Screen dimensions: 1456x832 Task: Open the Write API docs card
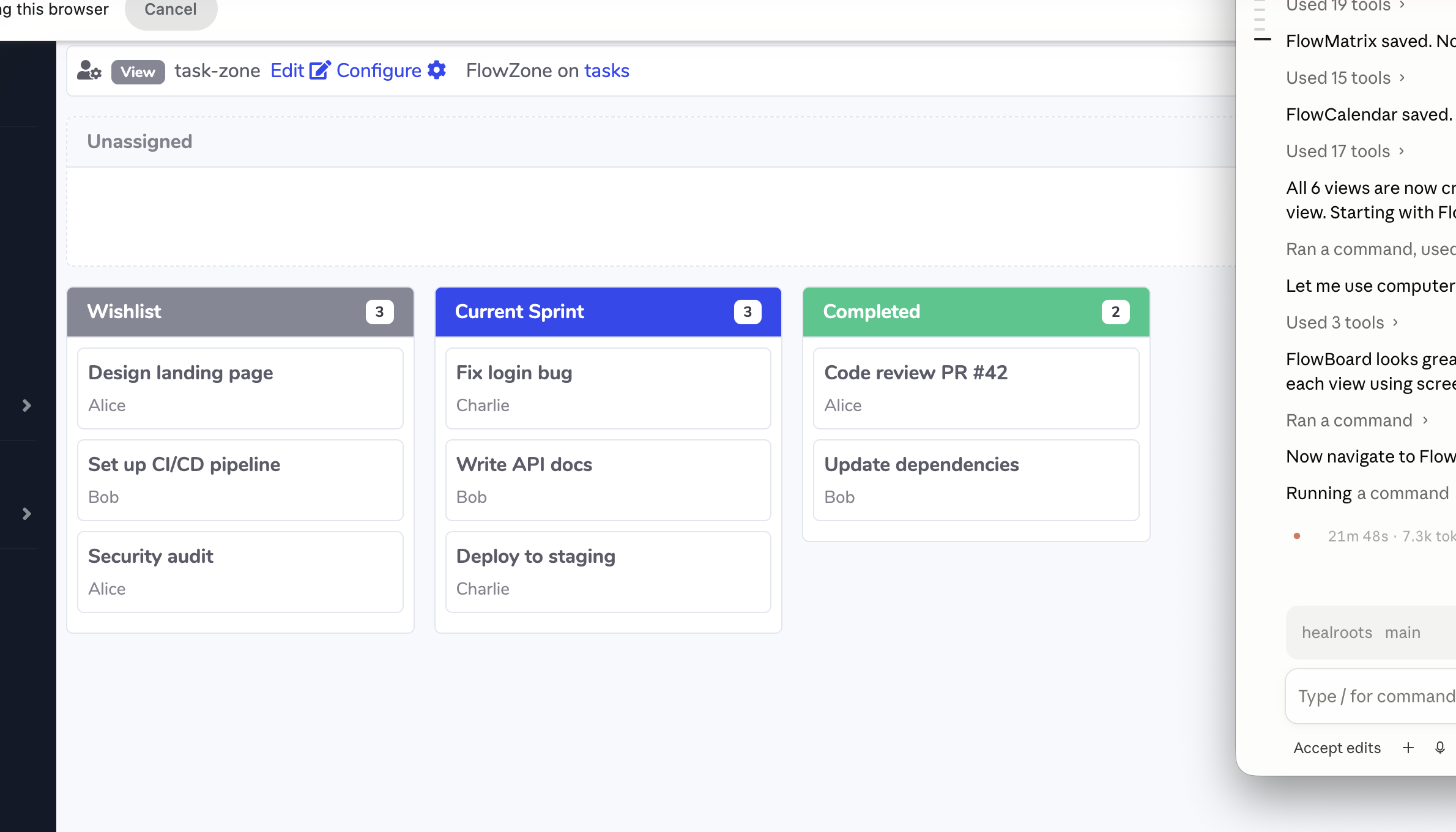click(608, 480)
